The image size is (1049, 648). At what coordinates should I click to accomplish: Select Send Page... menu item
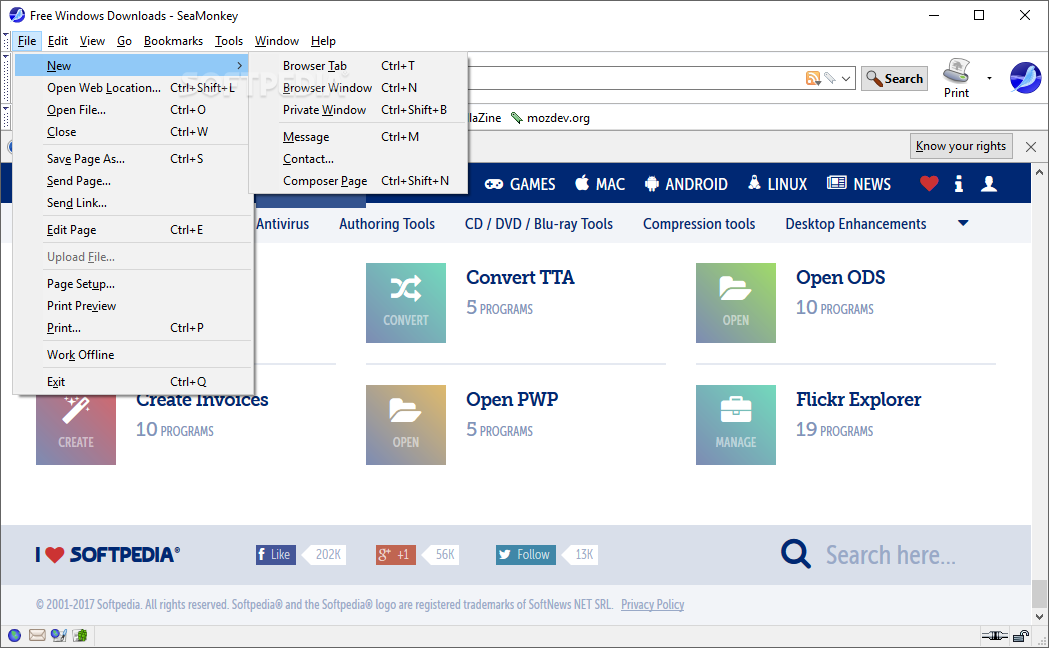click(133, 181)
